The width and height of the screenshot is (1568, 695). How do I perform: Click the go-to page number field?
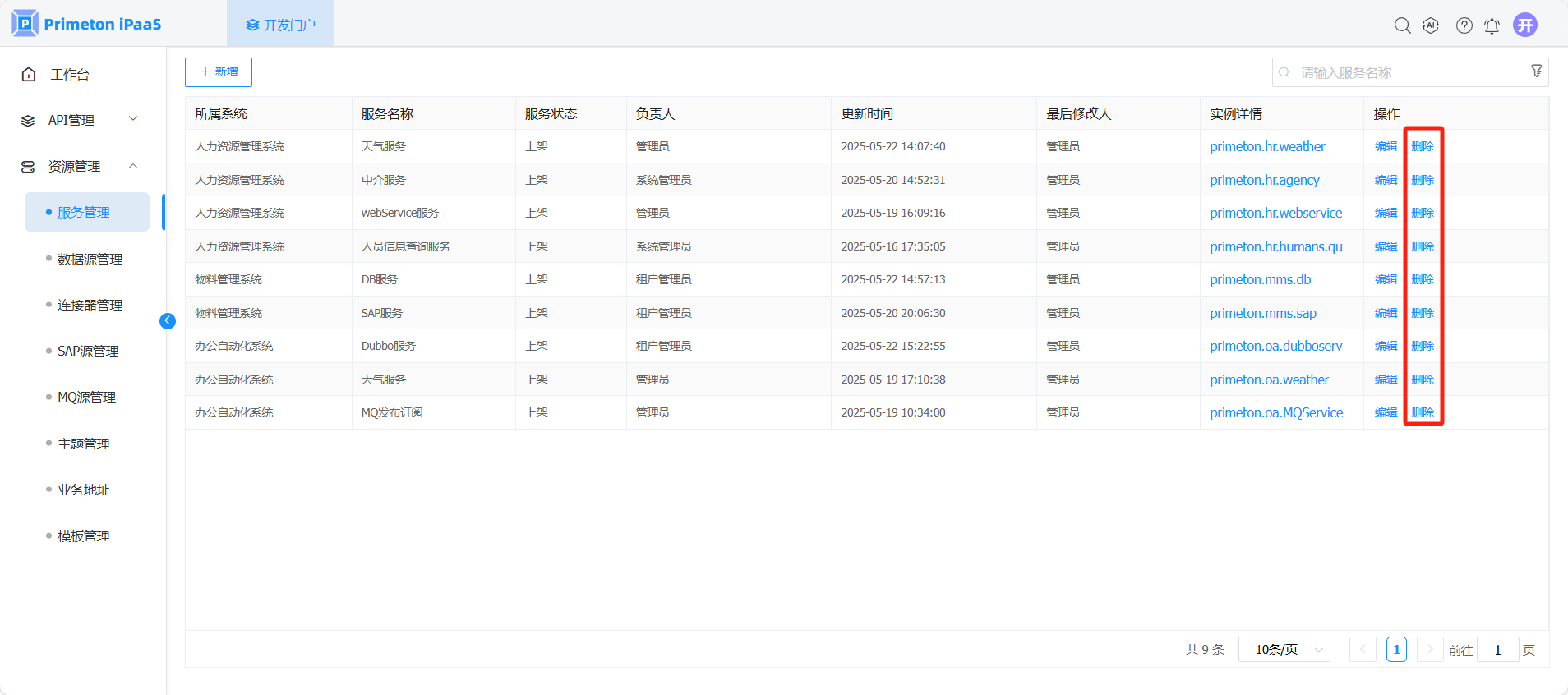[x=1497, y=650]
